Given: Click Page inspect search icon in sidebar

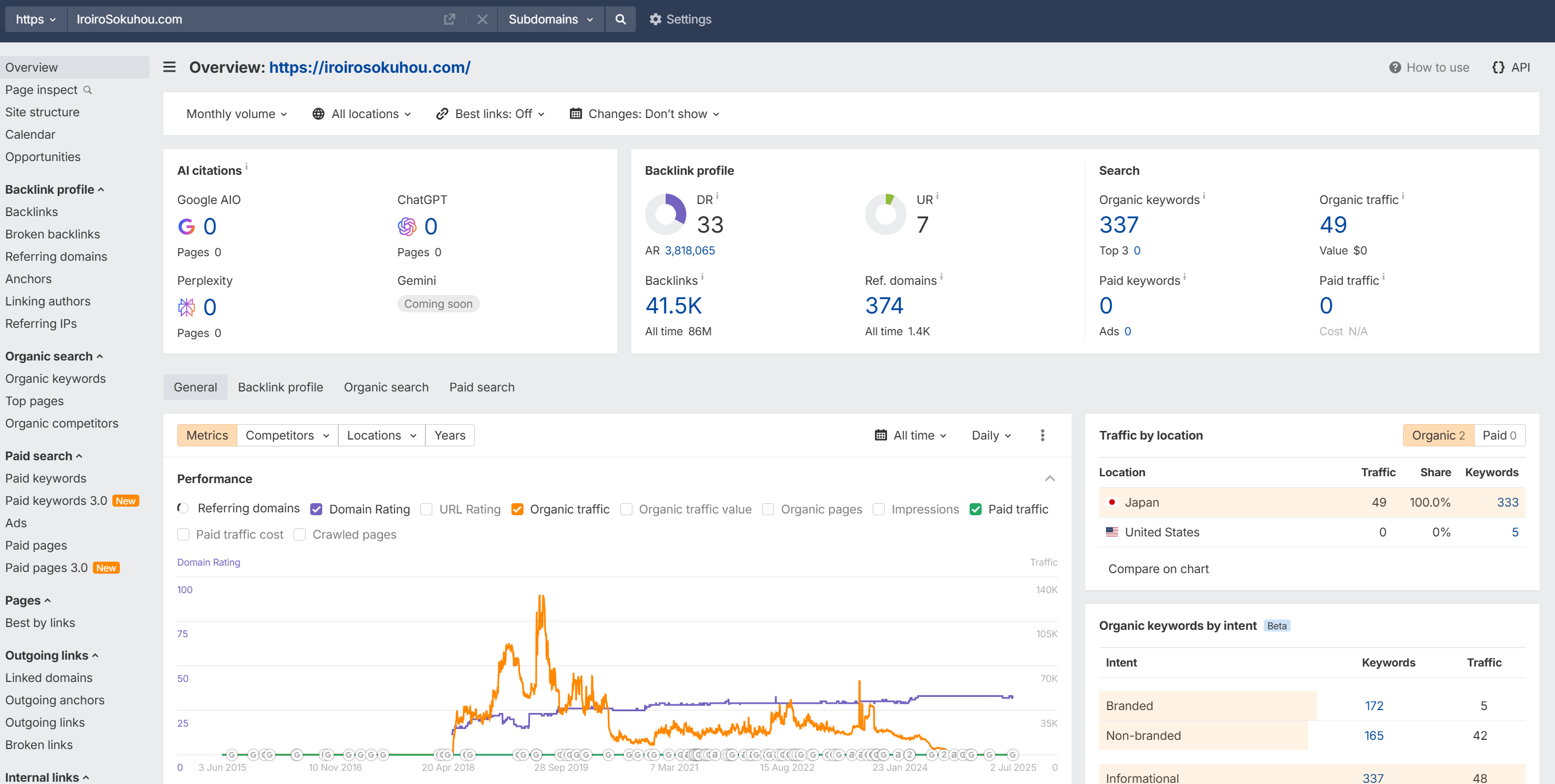Looking at the screenshot, I should [x=88, y=90].
